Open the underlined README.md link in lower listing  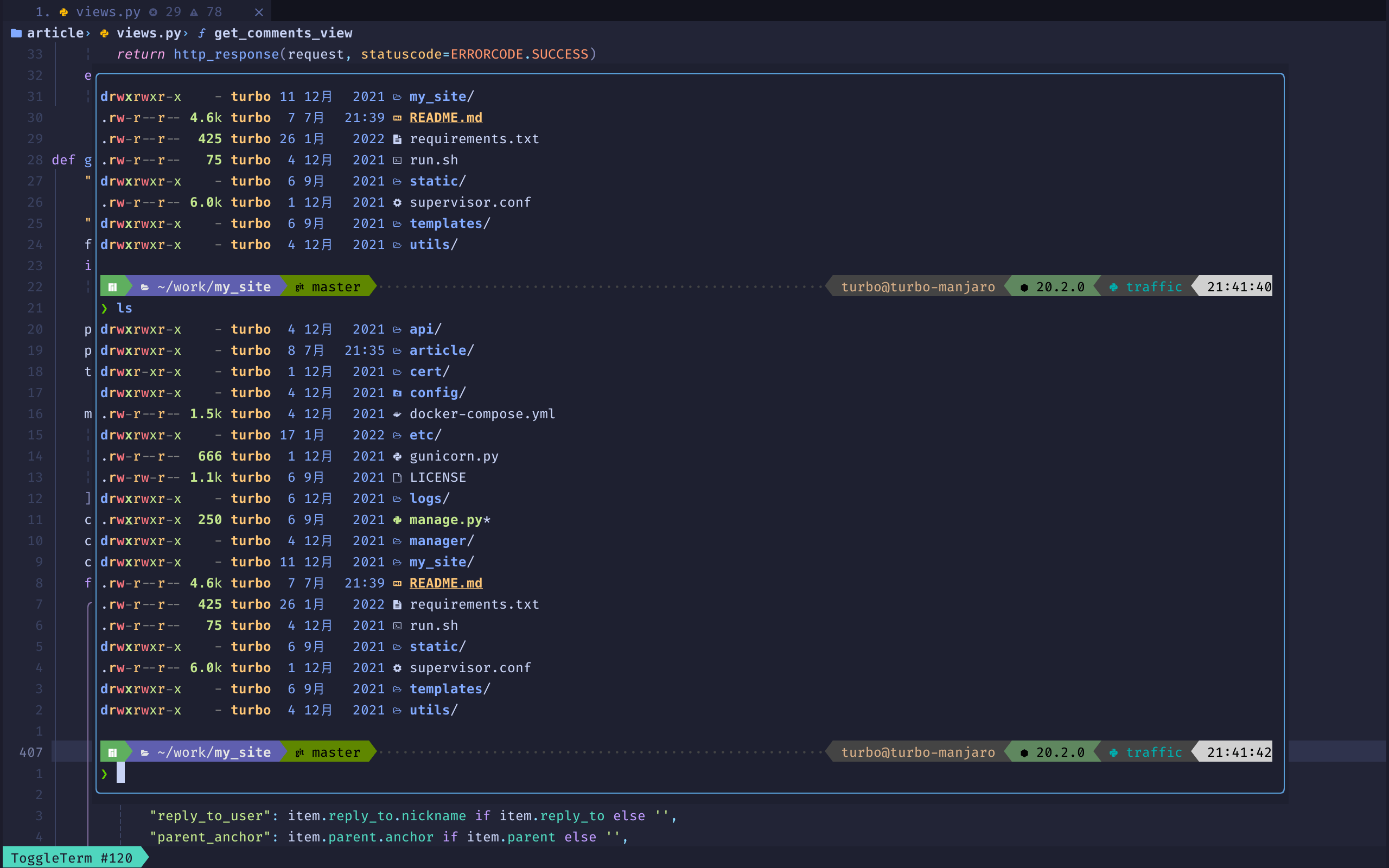pos(445,583)
